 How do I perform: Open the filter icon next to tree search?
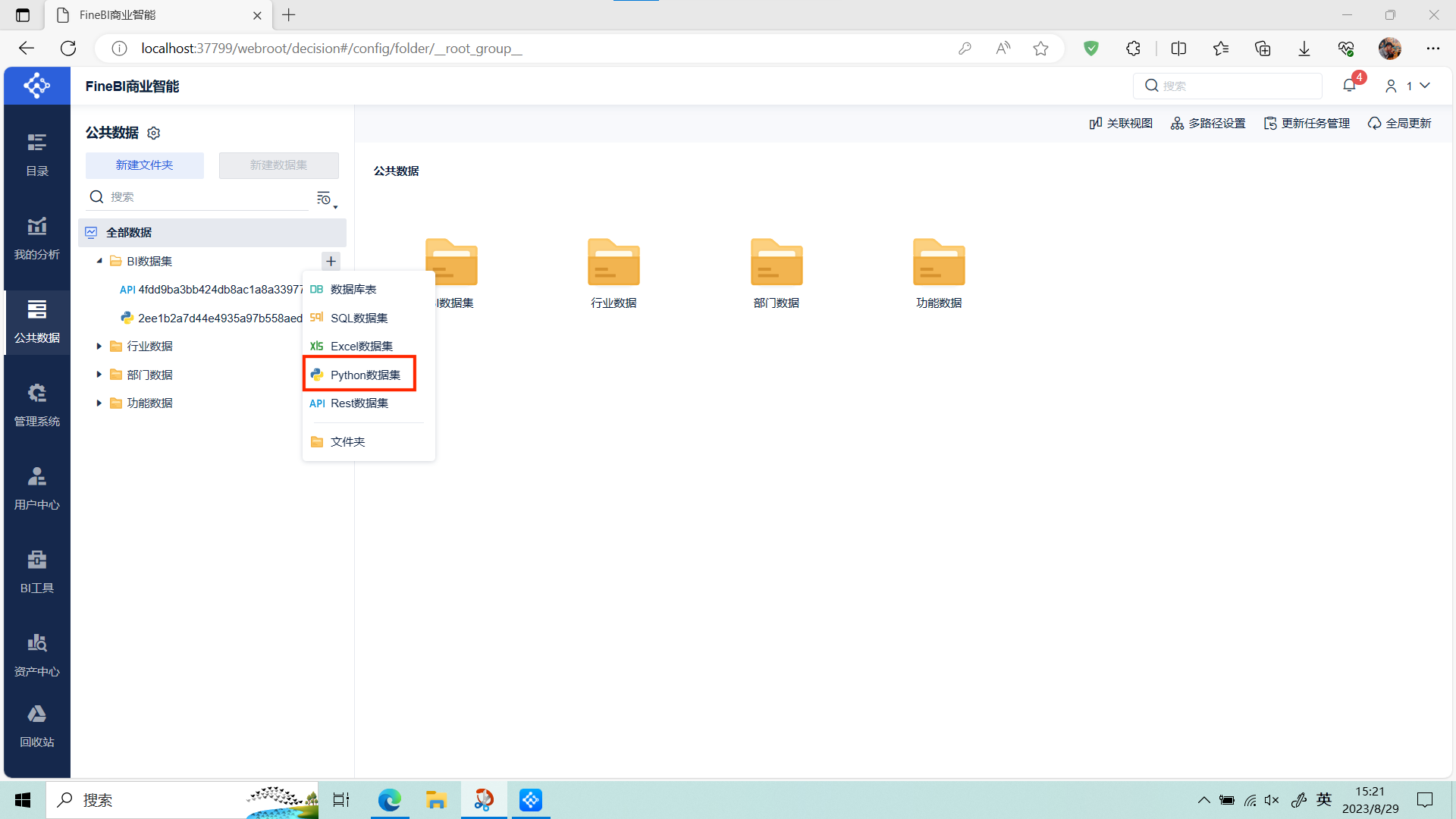(x=326, y=199)
